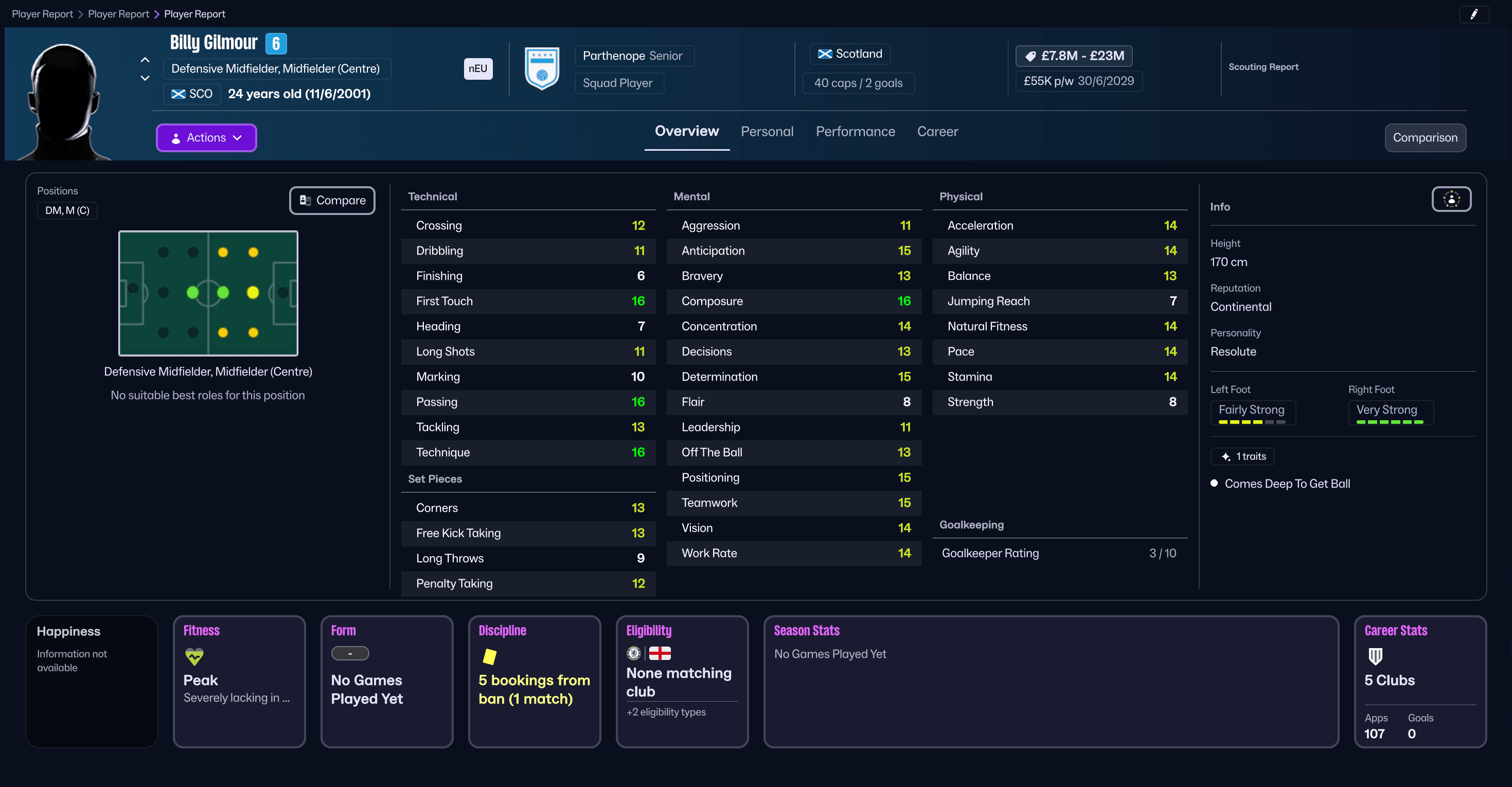Open the Performance tab

(855, 132)
